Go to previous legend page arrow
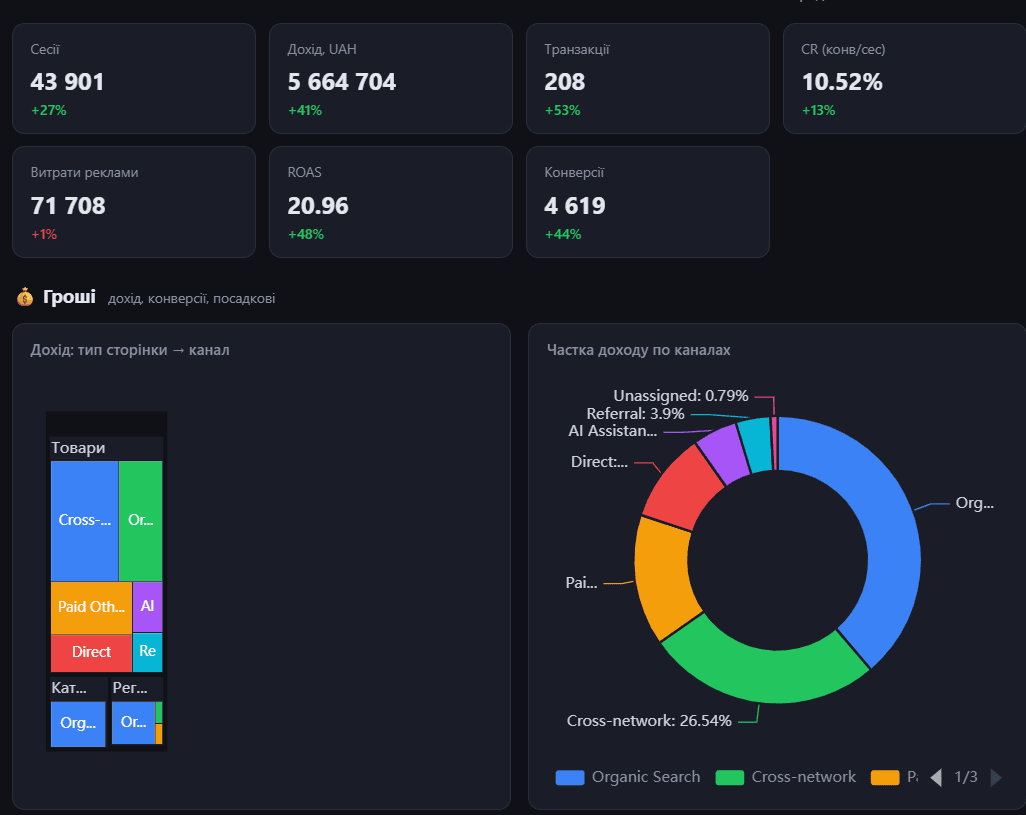This screenshot has width=1026, height=815. tap(936, 777)
